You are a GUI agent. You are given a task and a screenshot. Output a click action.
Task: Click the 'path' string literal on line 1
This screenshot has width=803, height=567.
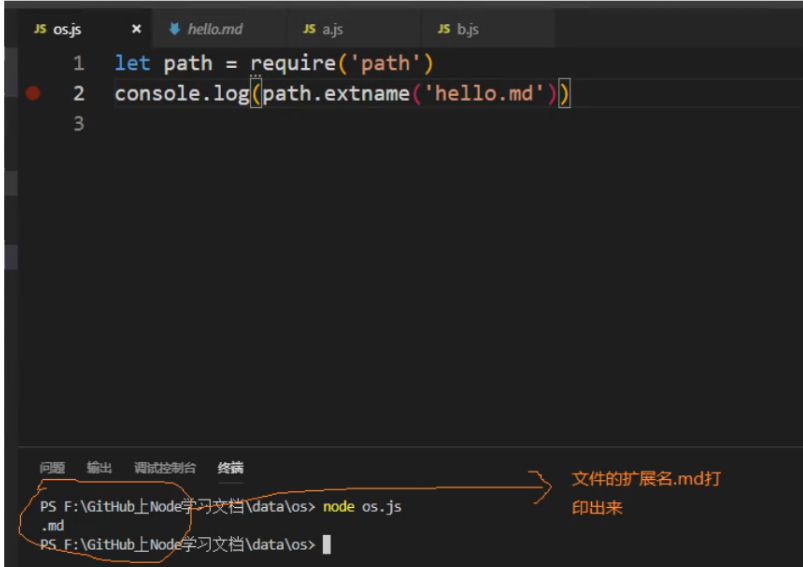tap(386, 64)
